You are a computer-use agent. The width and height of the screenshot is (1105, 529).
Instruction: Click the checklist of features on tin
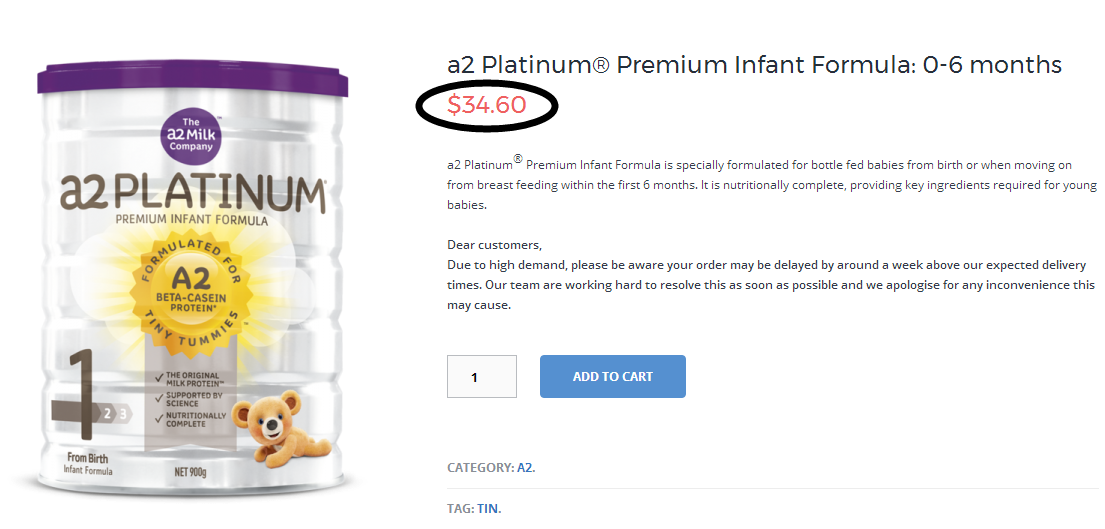pos(184,400)
